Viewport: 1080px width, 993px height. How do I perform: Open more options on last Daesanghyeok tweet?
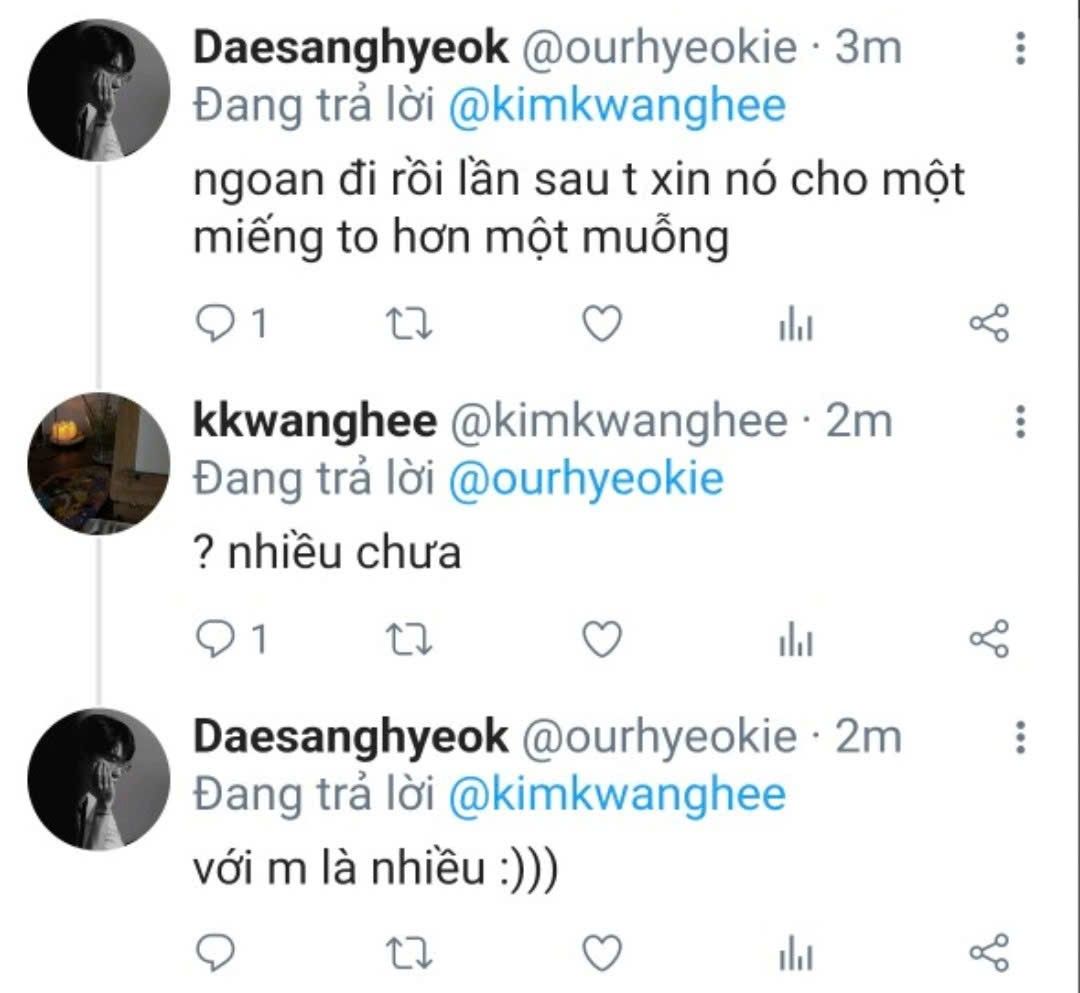tap(1020, 737)
